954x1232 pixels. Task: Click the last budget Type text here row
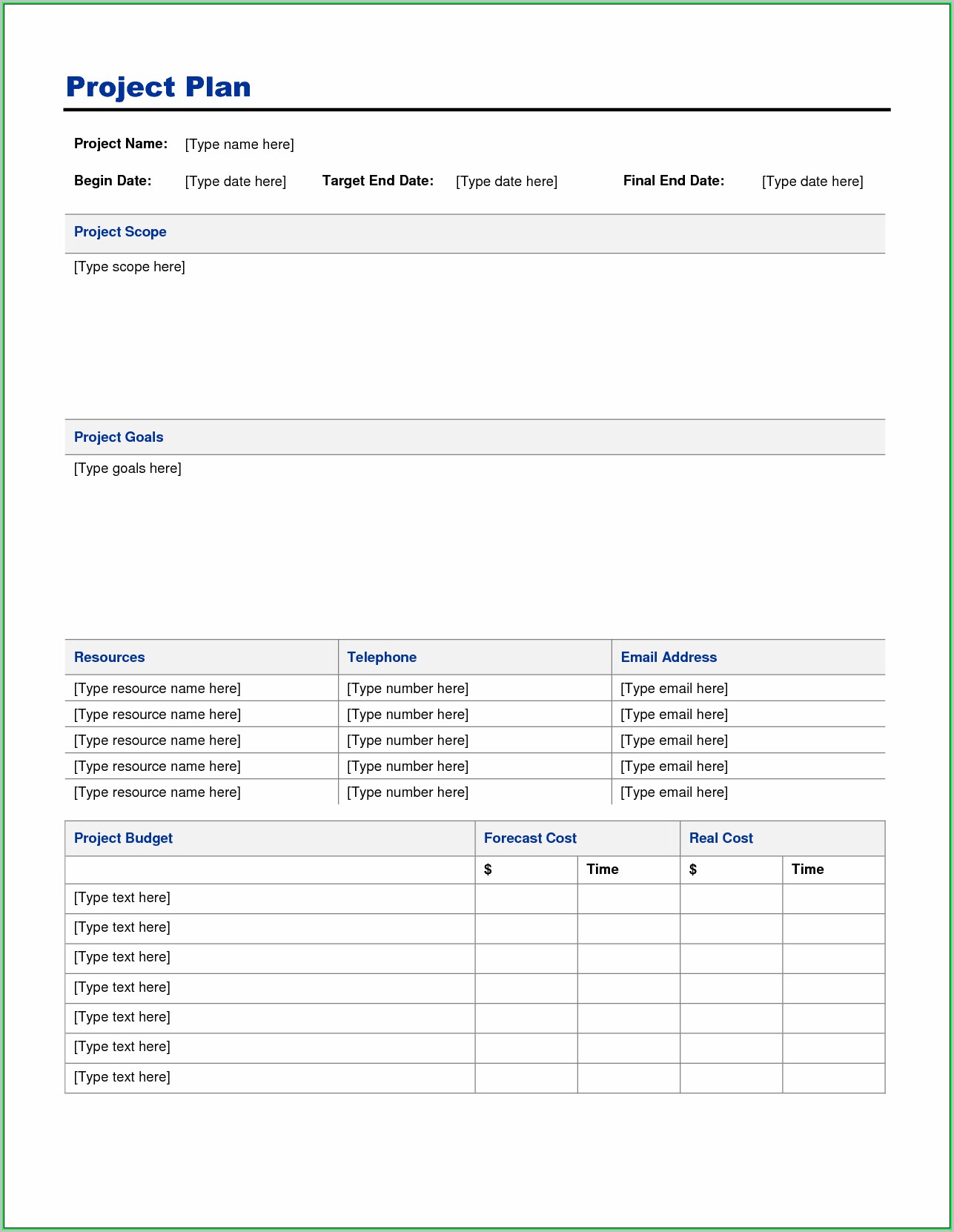(122, 1077)
